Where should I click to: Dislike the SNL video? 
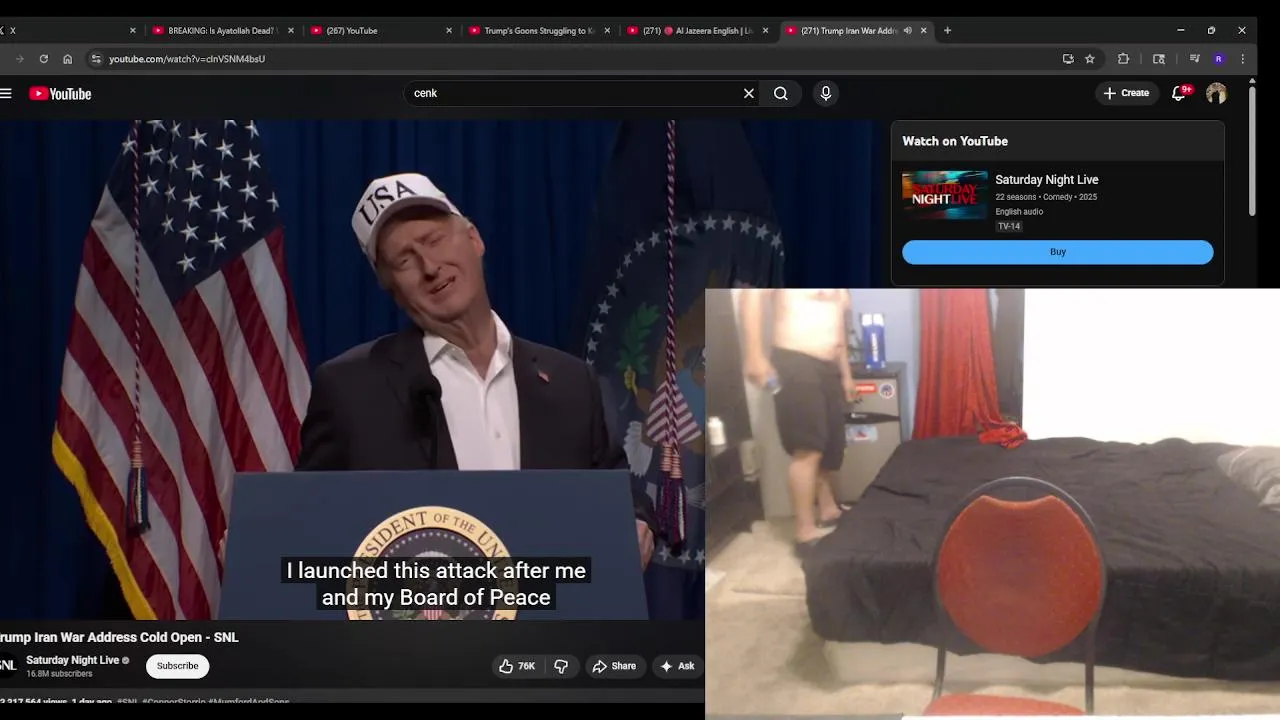pos(561,666)
